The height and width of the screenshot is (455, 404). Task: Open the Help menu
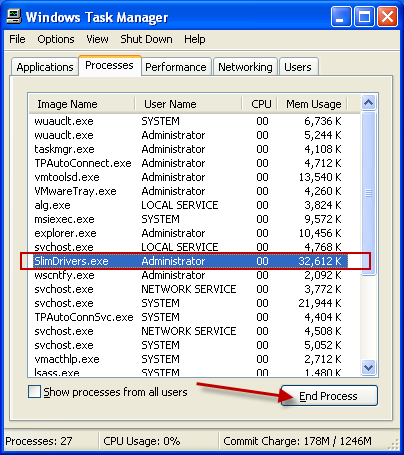[195, 39]
